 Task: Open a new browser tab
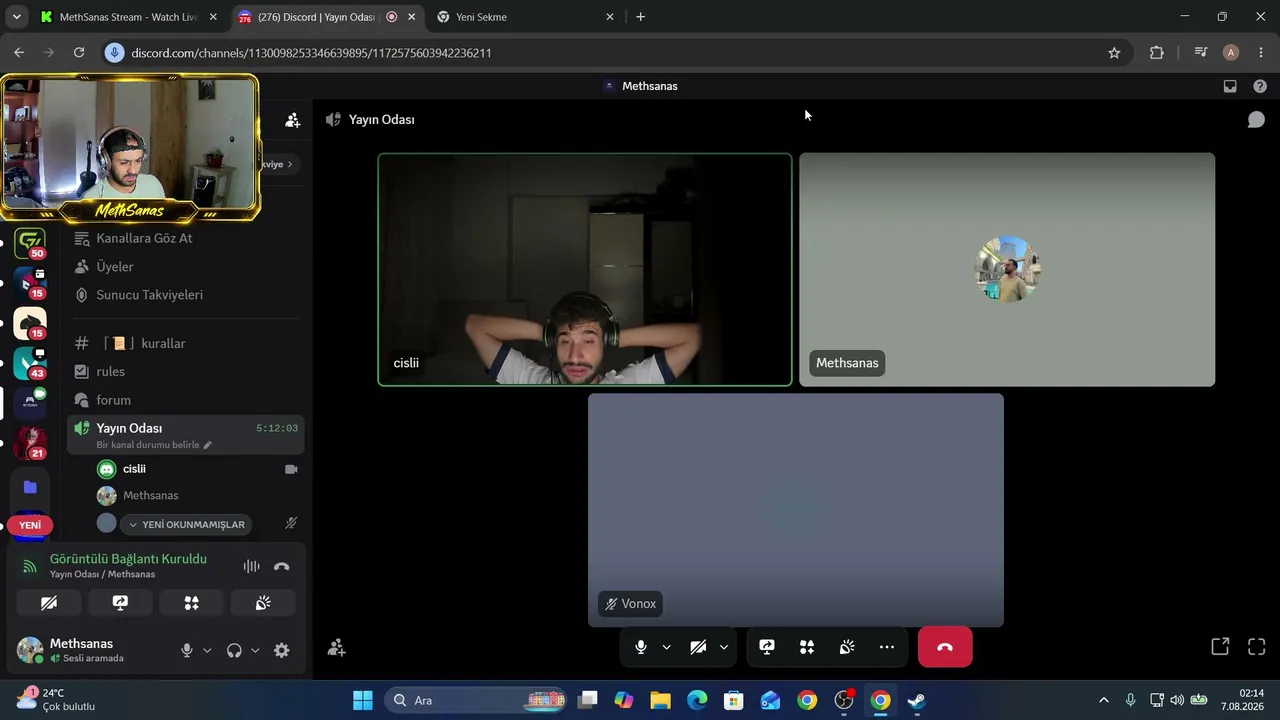[x=640, y=17]
